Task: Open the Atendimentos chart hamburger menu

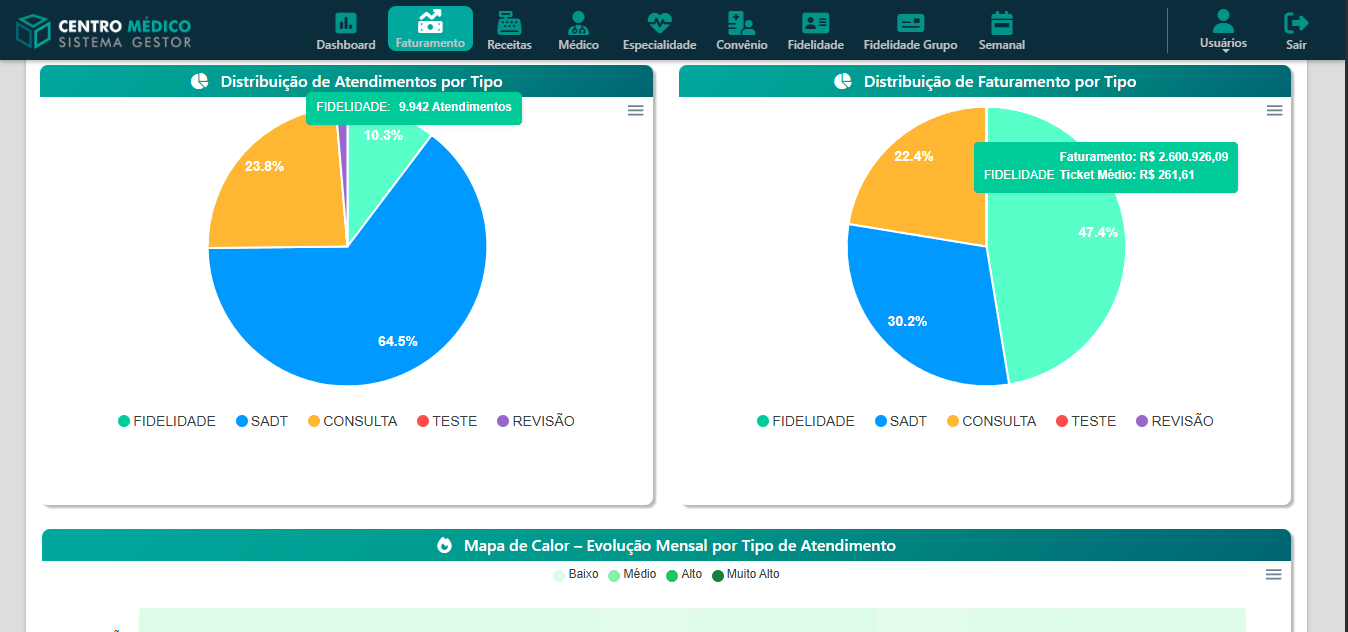Action: pos(635,111)
